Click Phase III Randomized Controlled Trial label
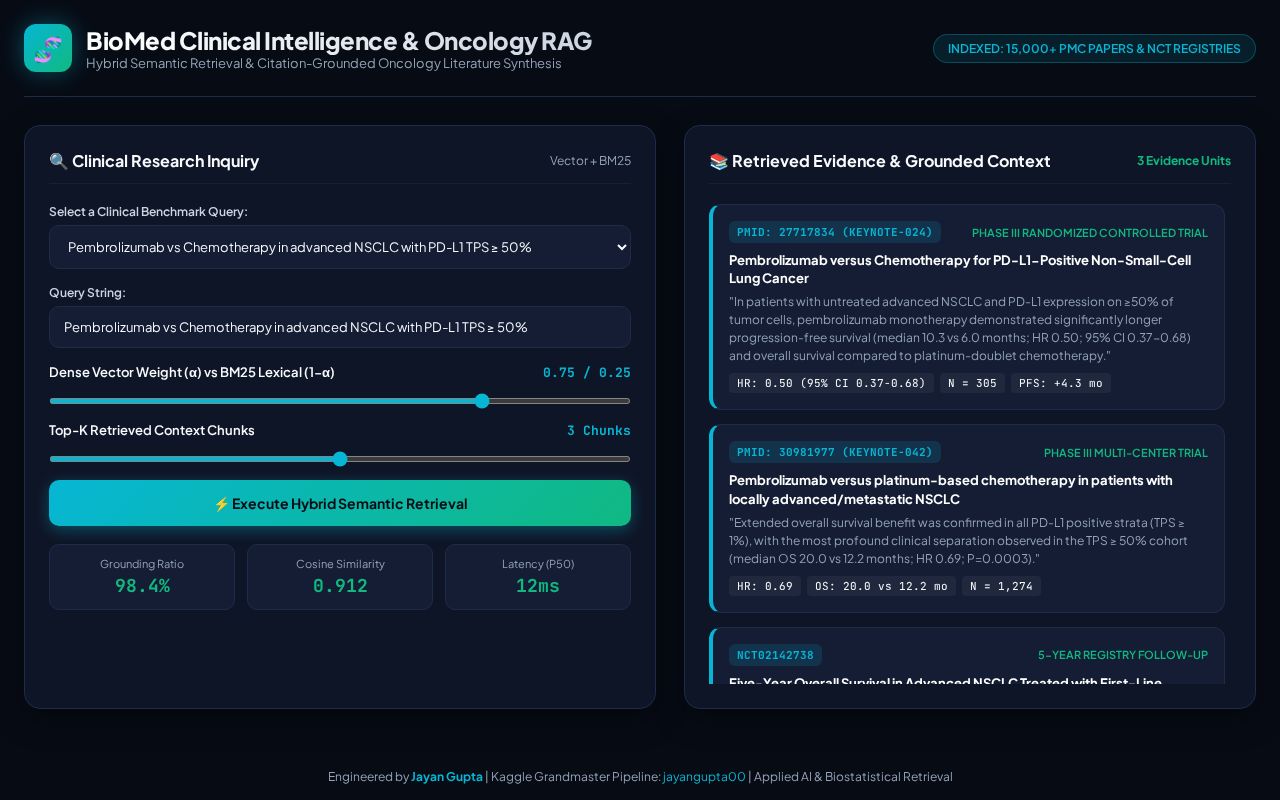Image resolution: width=1280 pixels, height=800 pixels. tap(1090, 233)
